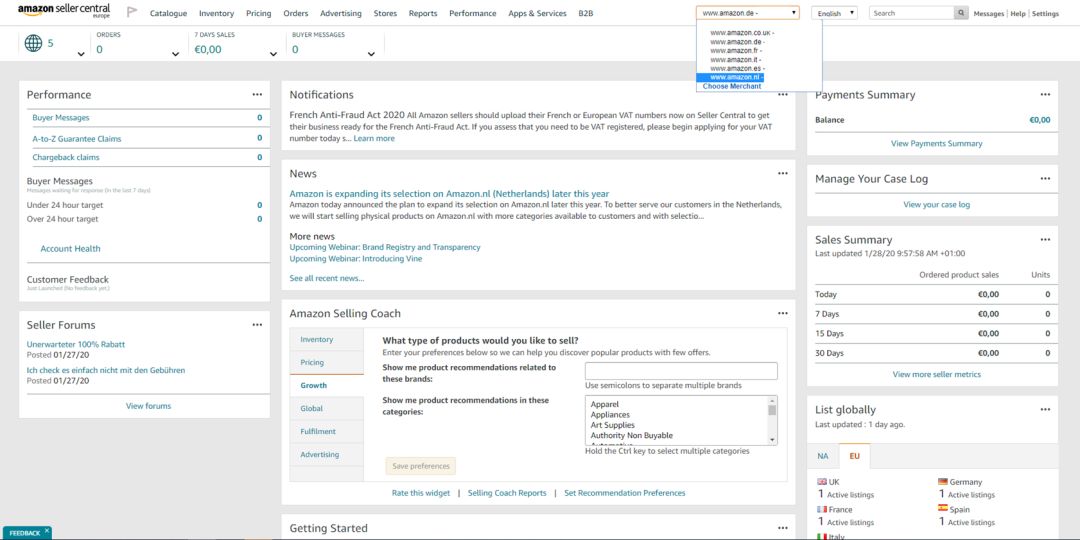This screenshot has height=540, width=1080.
Task: Click the flag icon beside the logo
Action: click(x=132, y=13)
